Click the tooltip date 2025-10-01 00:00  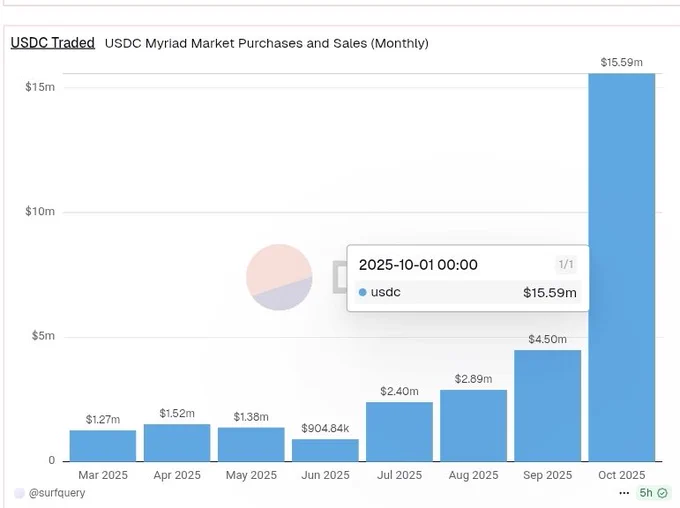pos(418,265)
